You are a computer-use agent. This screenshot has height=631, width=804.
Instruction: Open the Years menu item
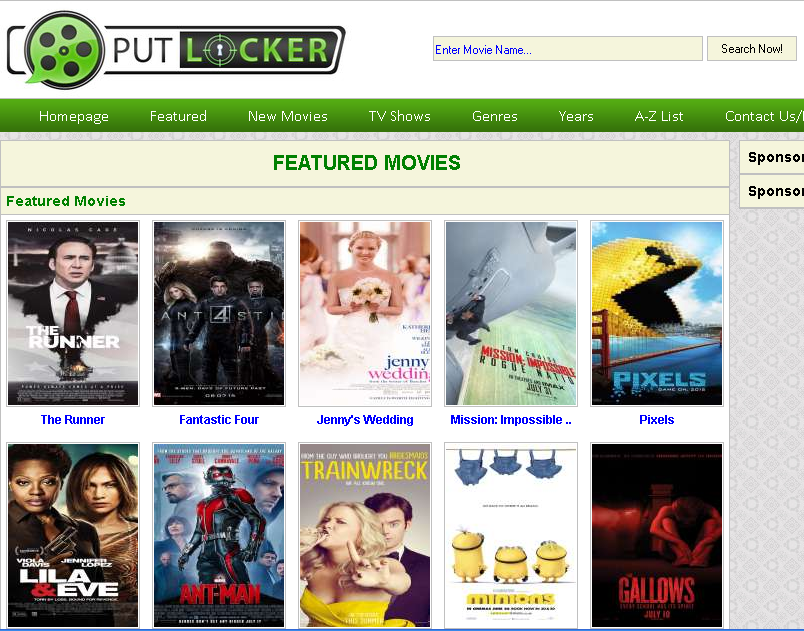(576, 116)
